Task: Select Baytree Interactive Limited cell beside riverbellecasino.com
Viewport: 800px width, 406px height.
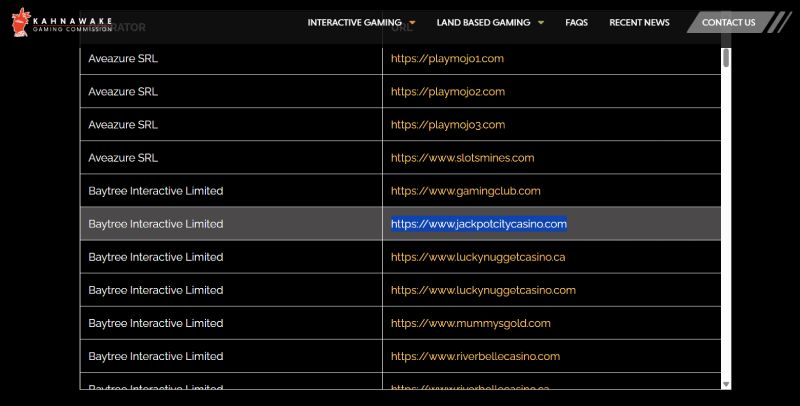Action: pyautogui.click(x=231, y=356)
